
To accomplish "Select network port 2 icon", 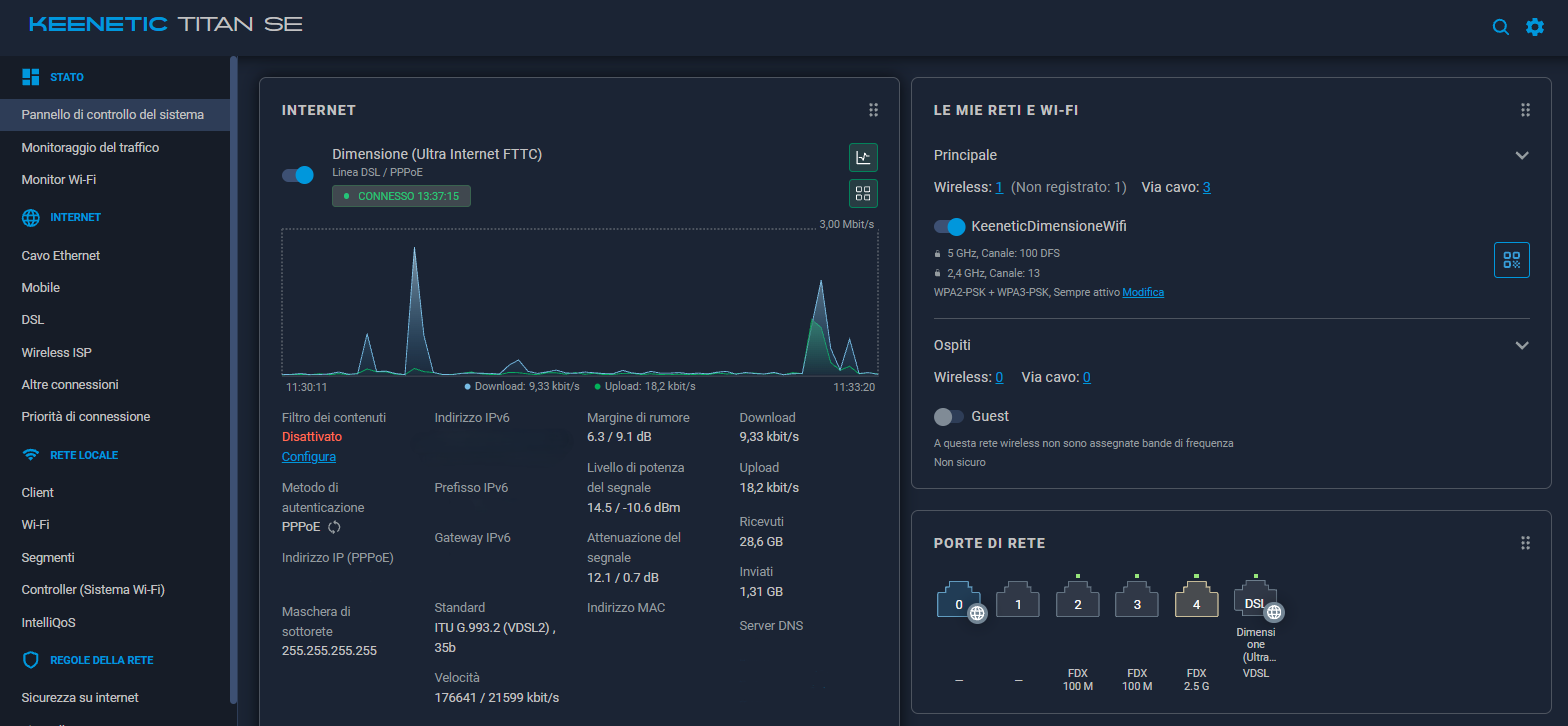I will click(x=1078, y=602).
